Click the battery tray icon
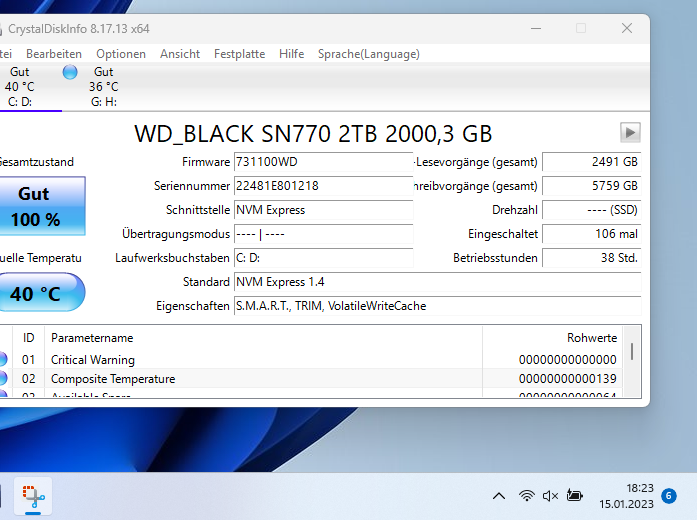Screen dimensions: 697x520 574,495
